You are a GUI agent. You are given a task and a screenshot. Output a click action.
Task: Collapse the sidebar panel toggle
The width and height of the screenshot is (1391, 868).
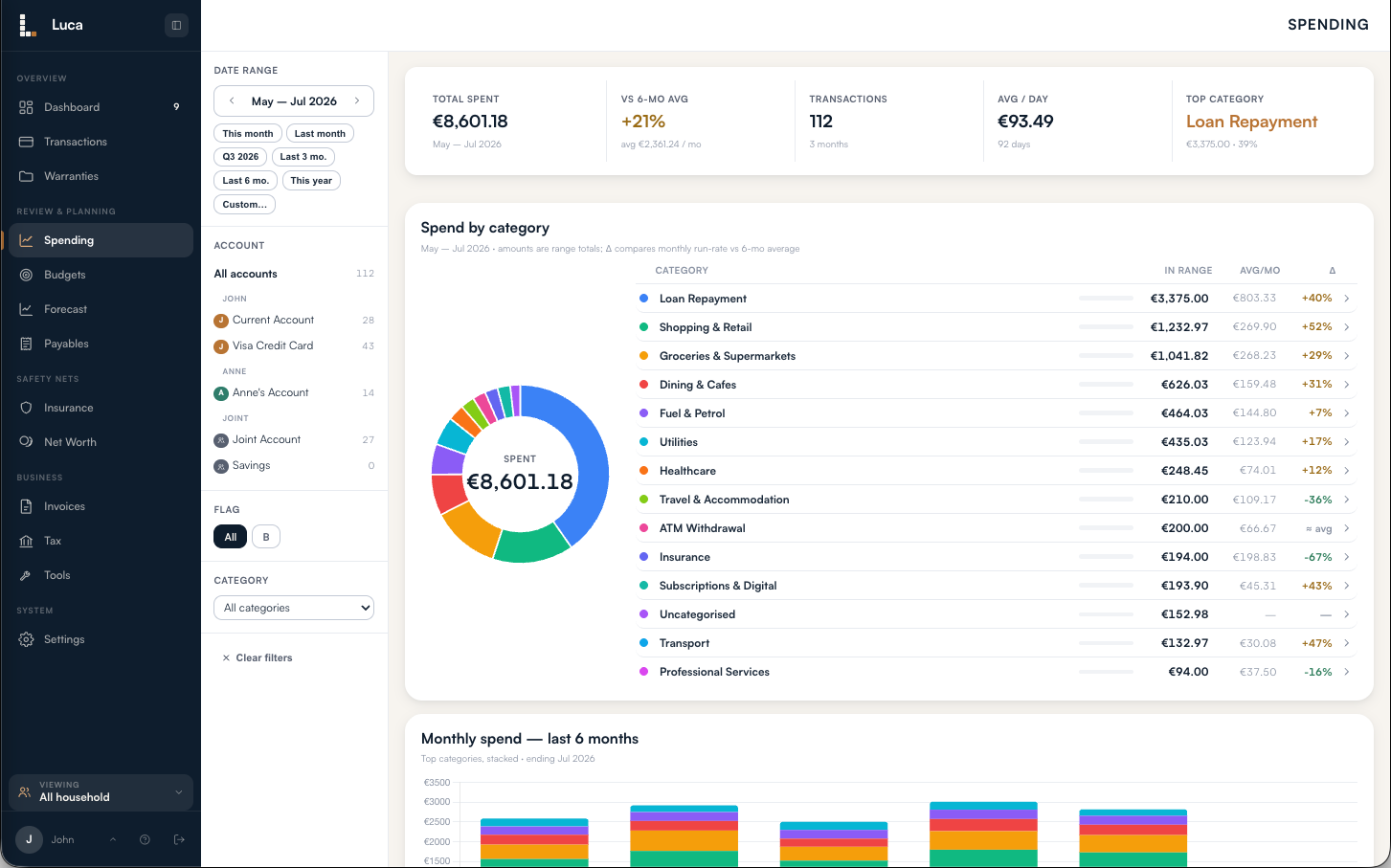click(x=176, y=25)
